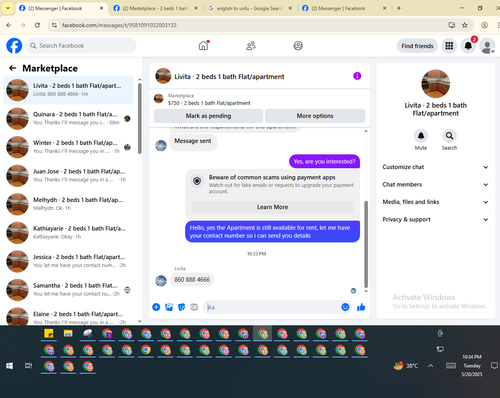Show hidden system tray icons chevron
The width and height of the screenshot is (500, 398).
tap(431, 366)
